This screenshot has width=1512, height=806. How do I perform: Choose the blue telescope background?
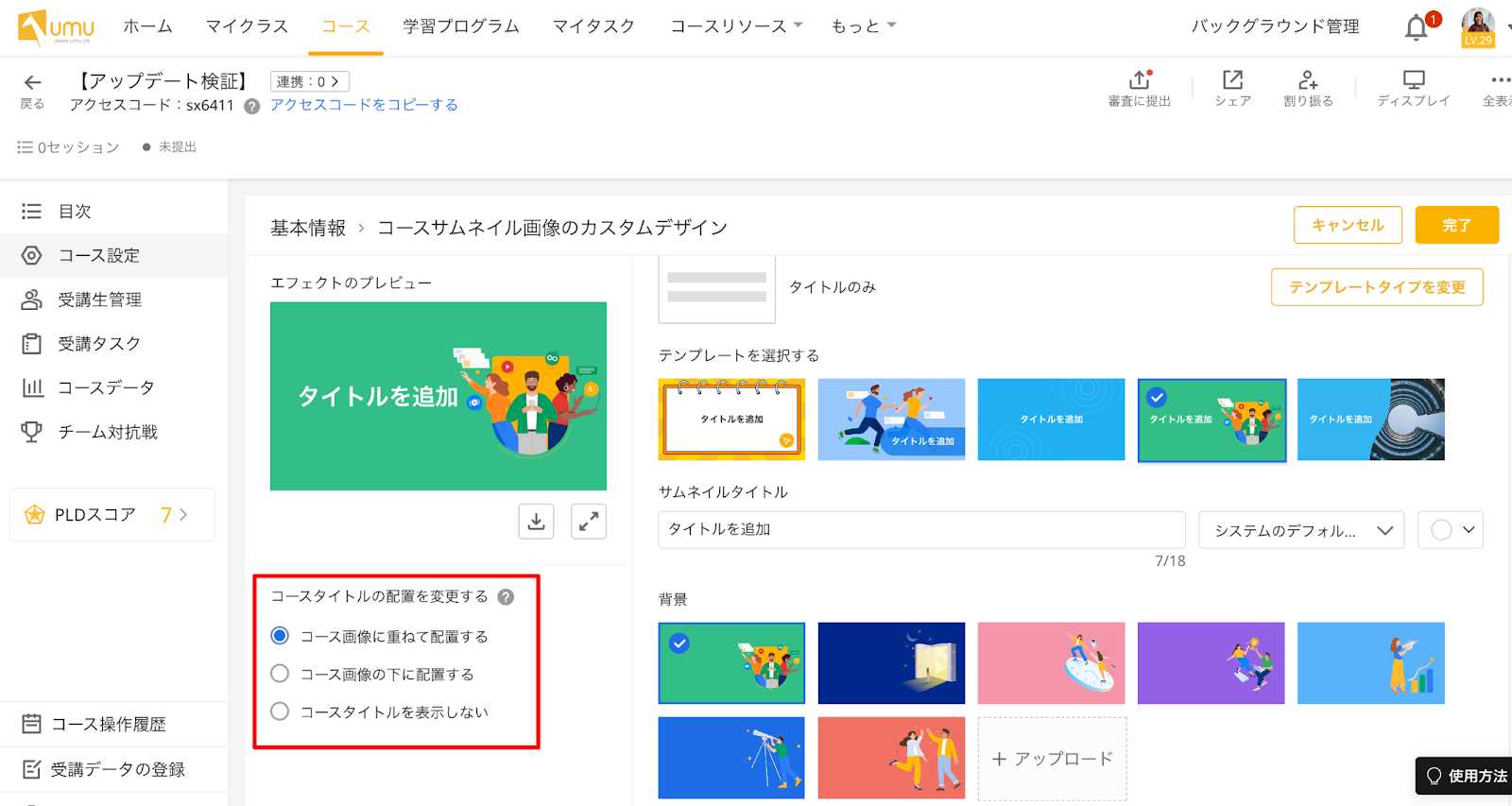pyautogui.click(x=731, y=758)
